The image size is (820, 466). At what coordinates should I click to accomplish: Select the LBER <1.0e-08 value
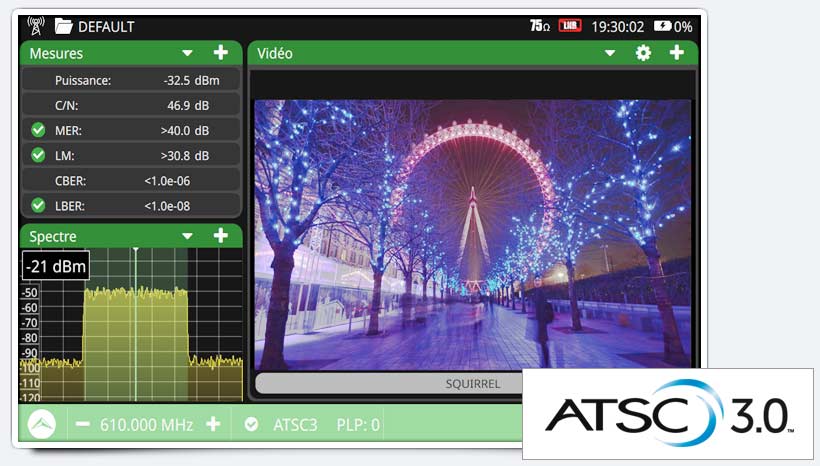[x=167, y=206]
